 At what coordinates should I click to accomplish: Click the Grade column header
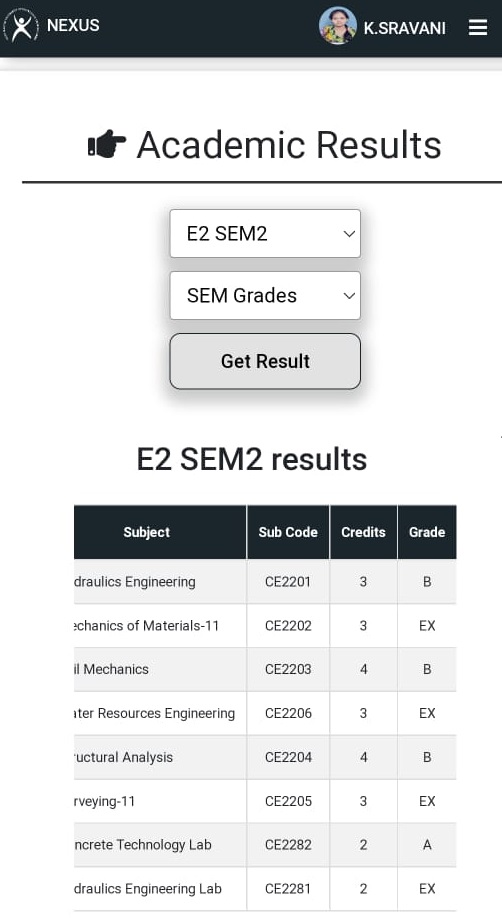click(x=427, y=532)
